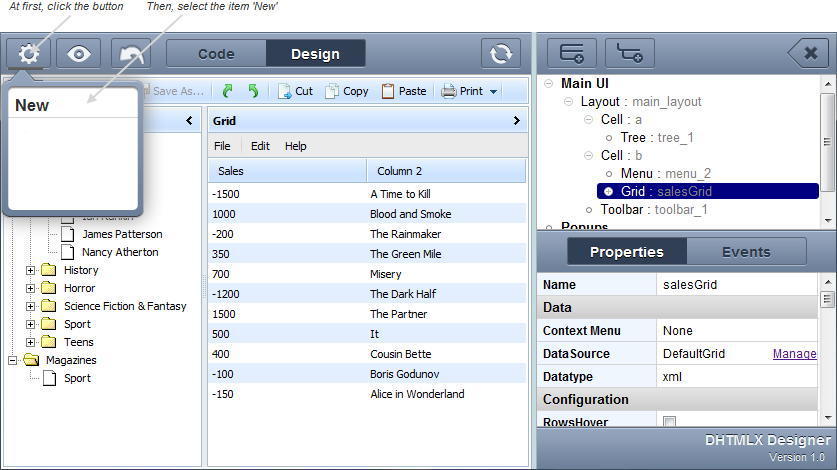
Task: Click the refresh arrows button
Action: coord(501,53)
